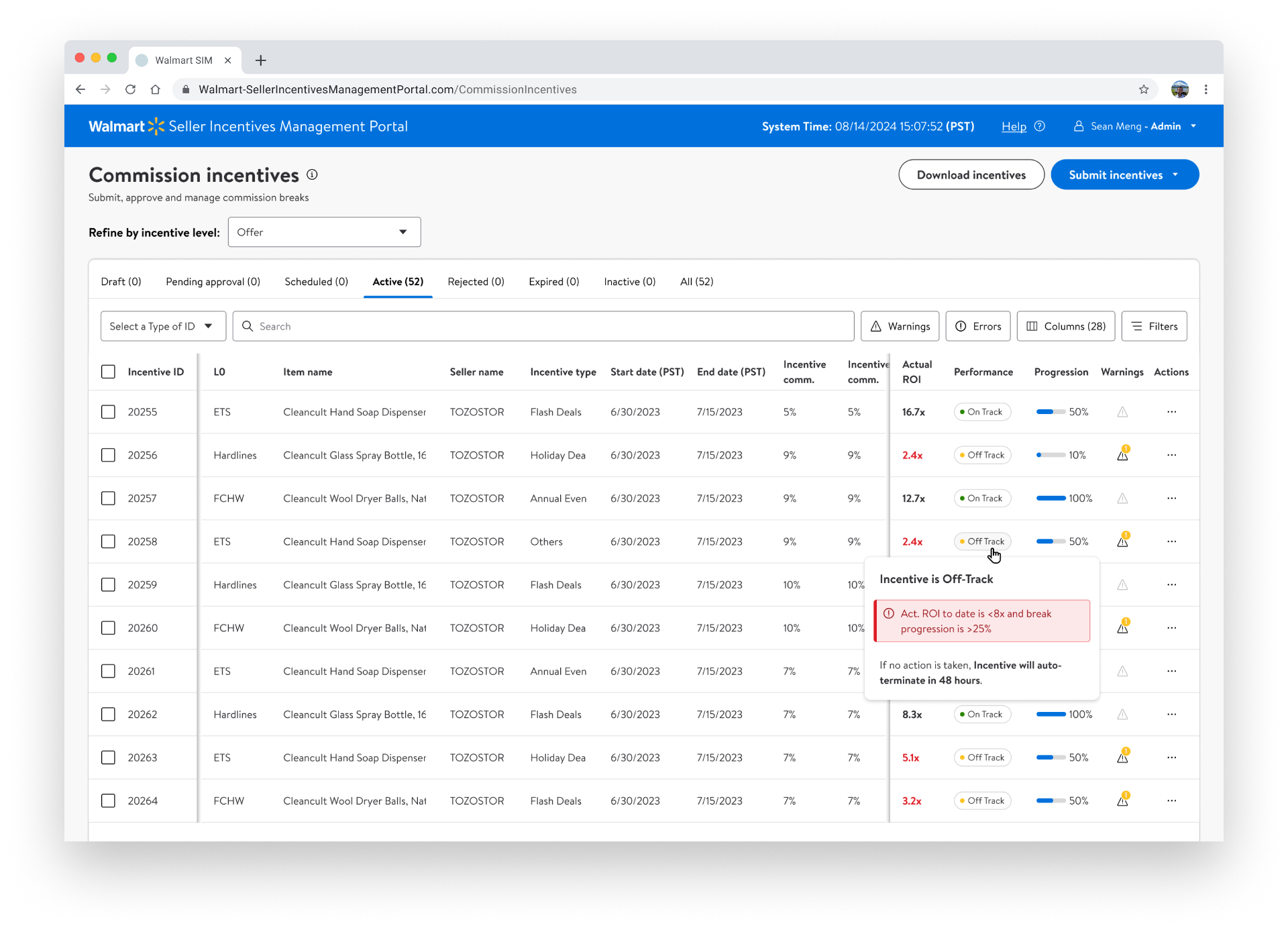Check the box for incentive 20263
The width and height of the screenshot is (1288, 930).
coord(108,758)
